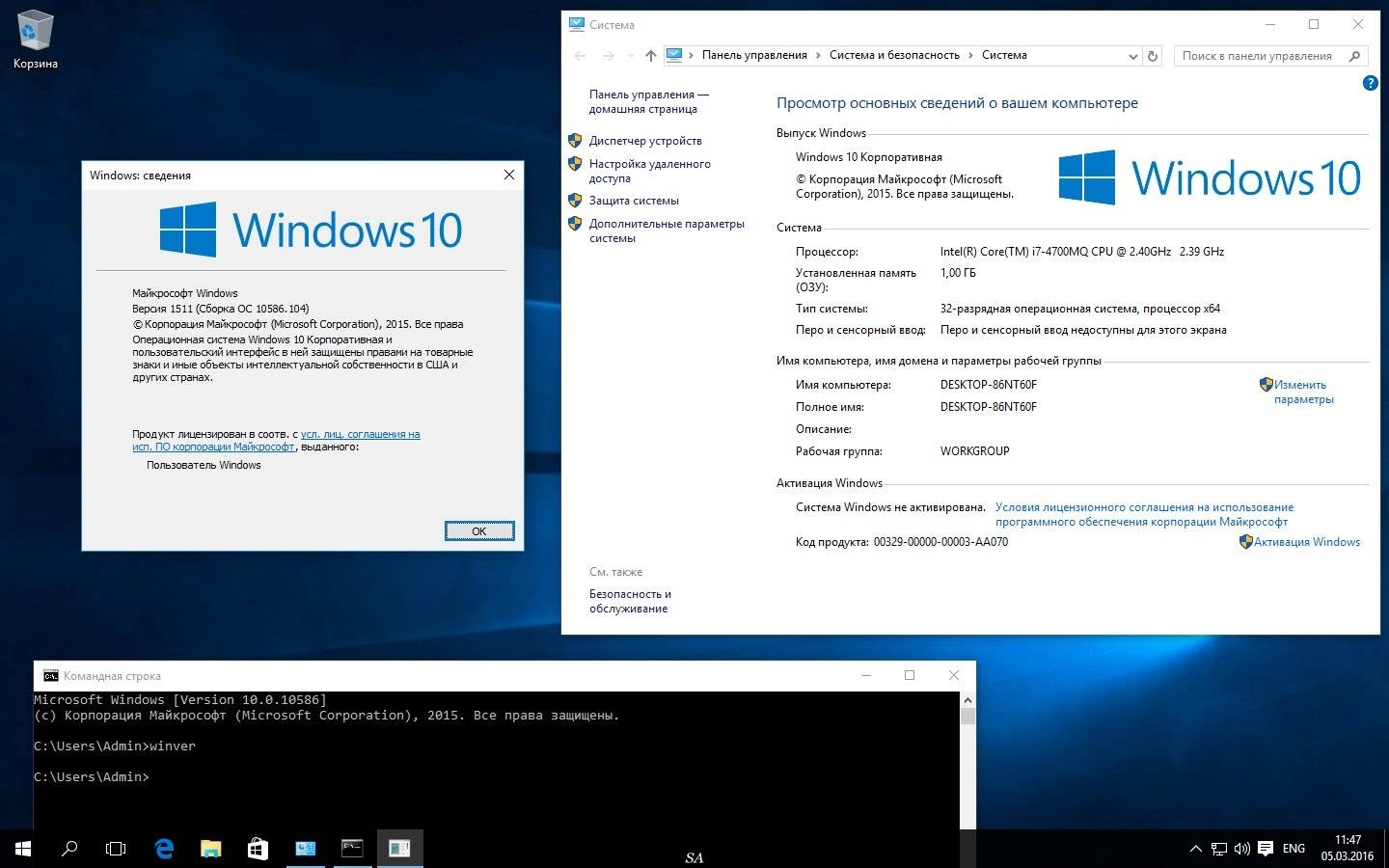Click the shield icon beside 'Активация Windows'
Screen dimensions: 1389x868
pos(1245,542)
